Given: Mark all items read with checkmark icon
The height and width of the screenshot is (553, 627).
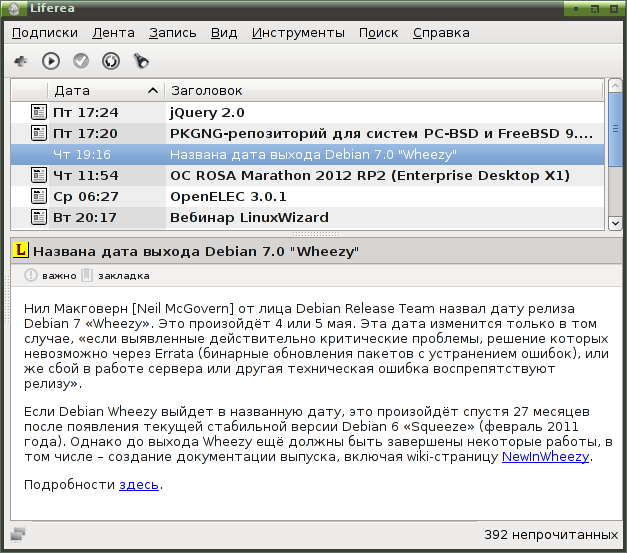Looking at the screenshot, I should [81, 61].
